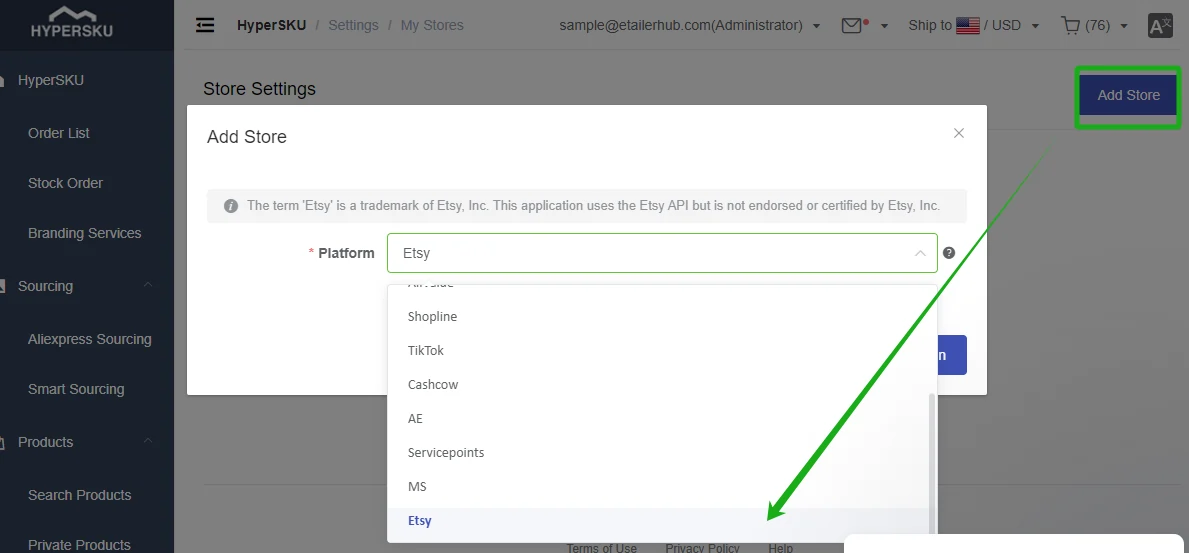Click the HyperSKU breadcrumb link
The image size is (1189, 553).
(x=271, y=26)
